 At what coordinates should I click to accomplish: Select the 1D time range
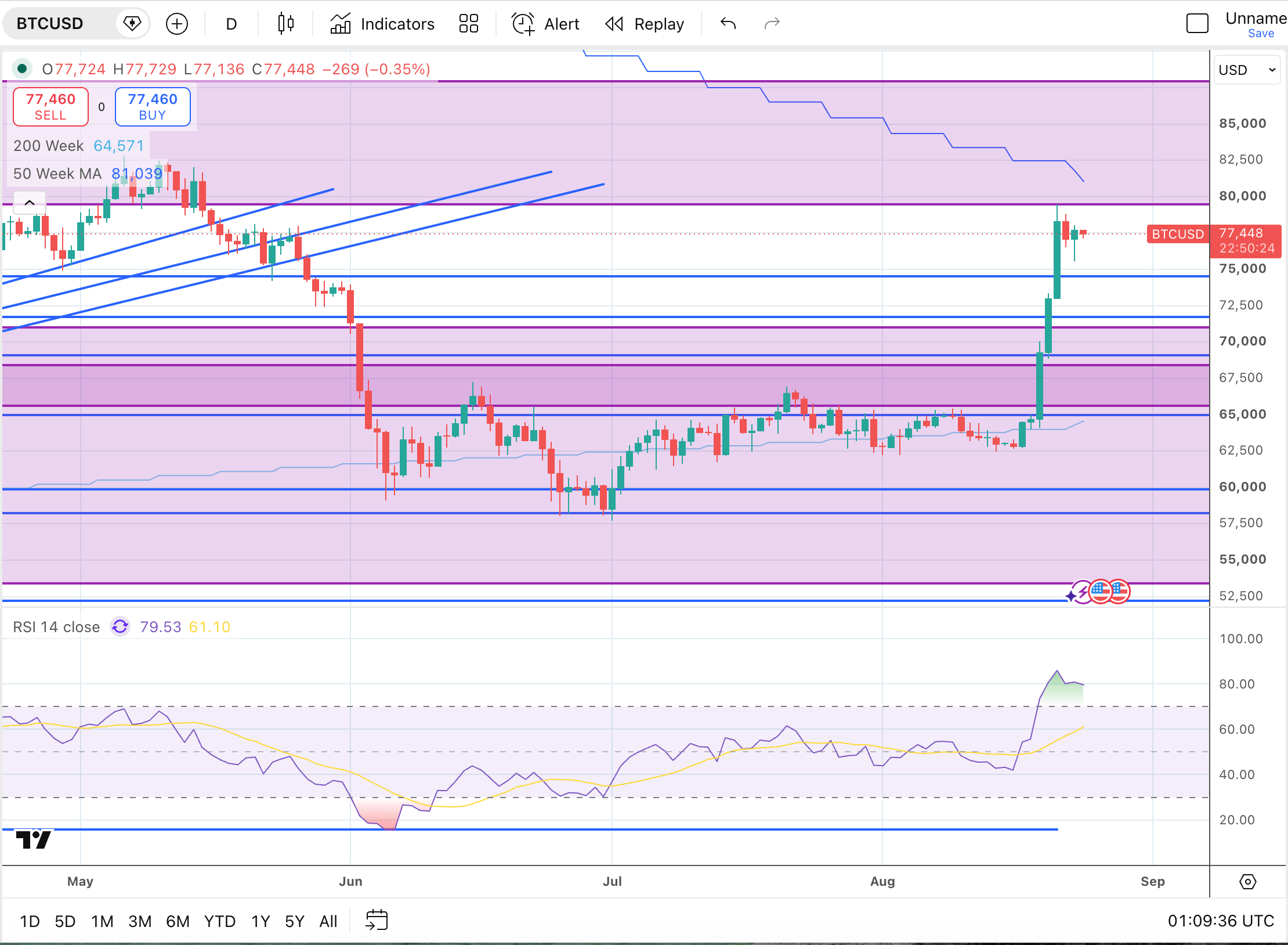coord(30,921)
